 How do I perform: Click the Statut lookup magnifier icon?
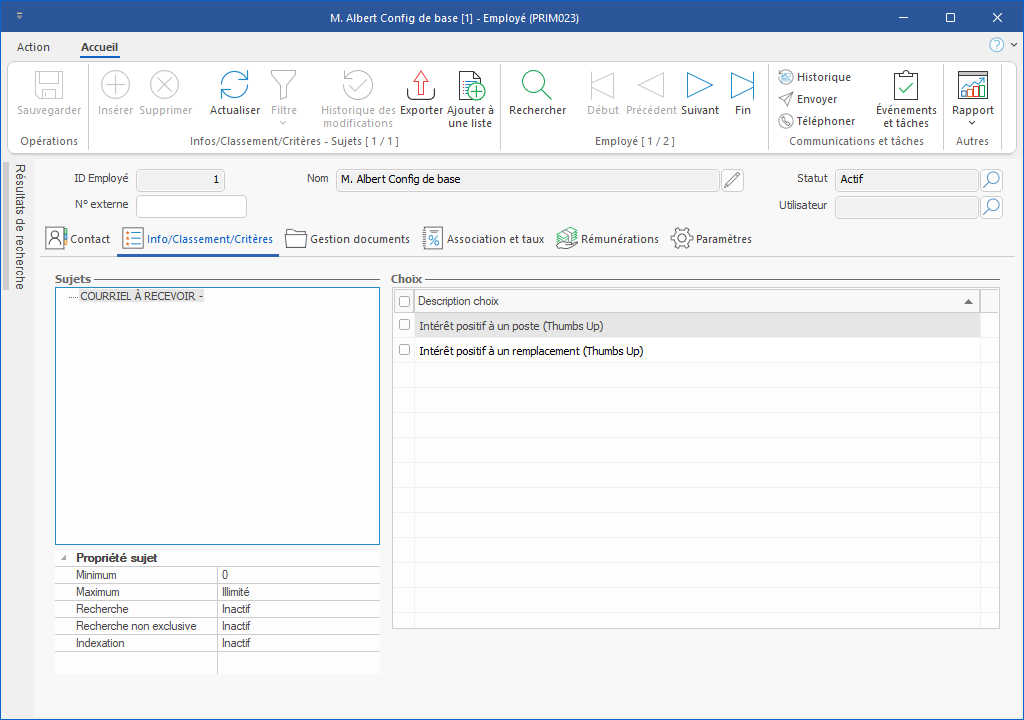coord(990,180)
